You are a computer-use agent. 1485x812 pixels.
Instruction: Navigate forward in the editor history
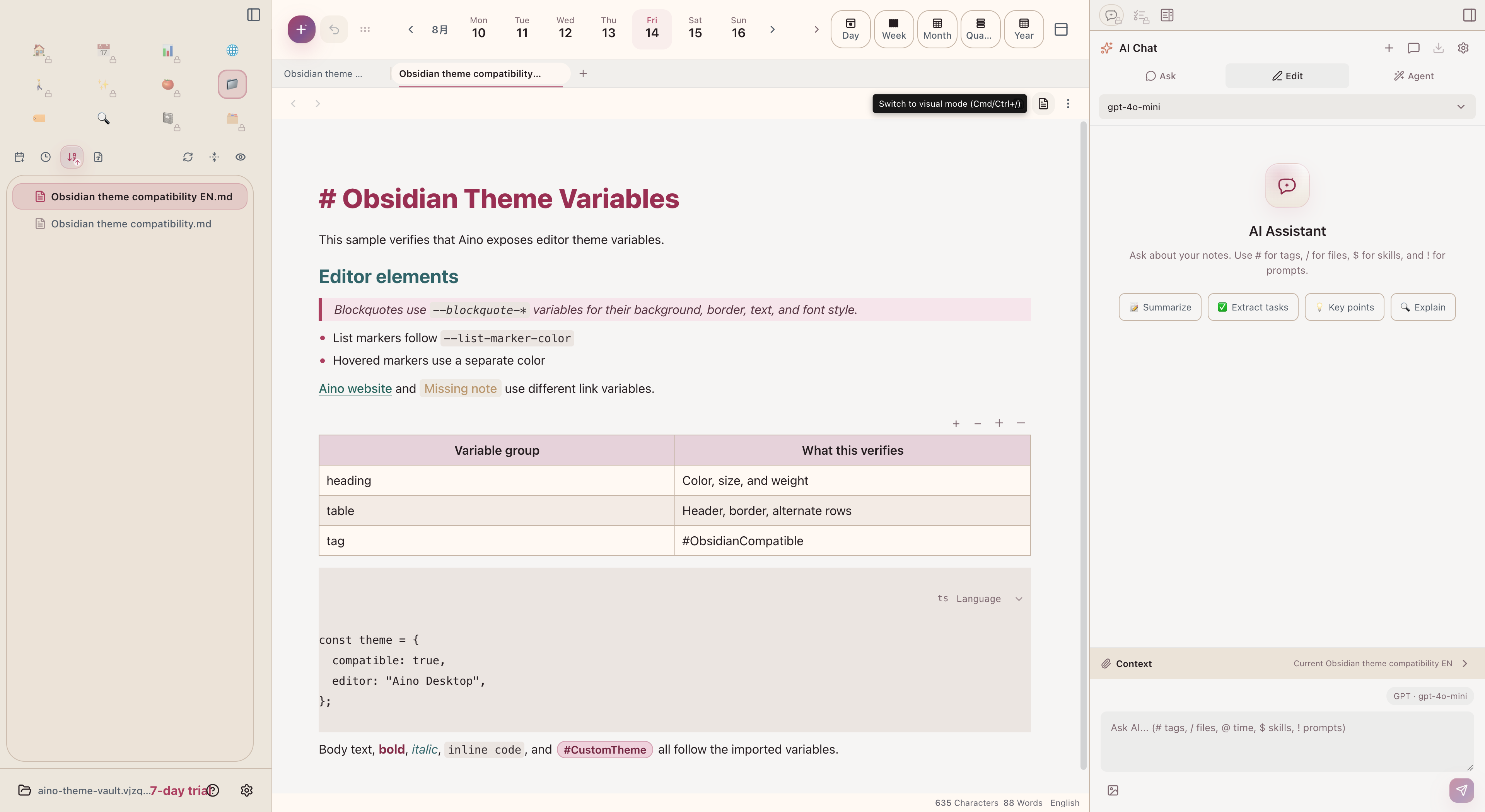pyautogui.click(x=317, y=104)
